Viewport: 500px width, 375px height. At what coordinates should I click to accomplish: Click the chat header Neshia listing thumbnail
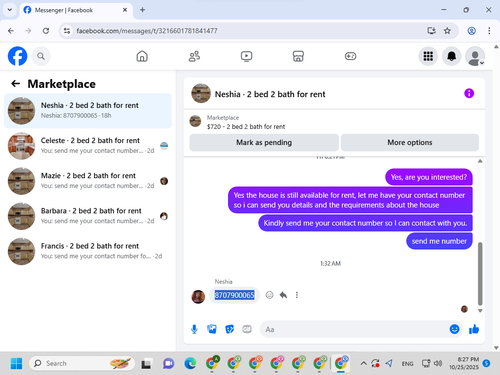pos(201,93)
